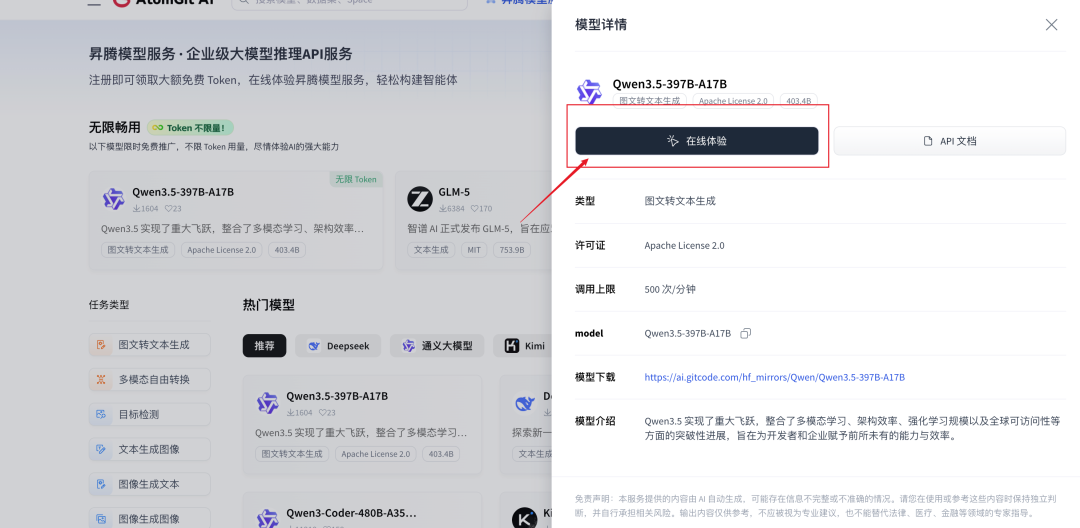Click the 文本生成 tag on the GLM-5 card
1080x528 pixels.
tap(431, 250)
